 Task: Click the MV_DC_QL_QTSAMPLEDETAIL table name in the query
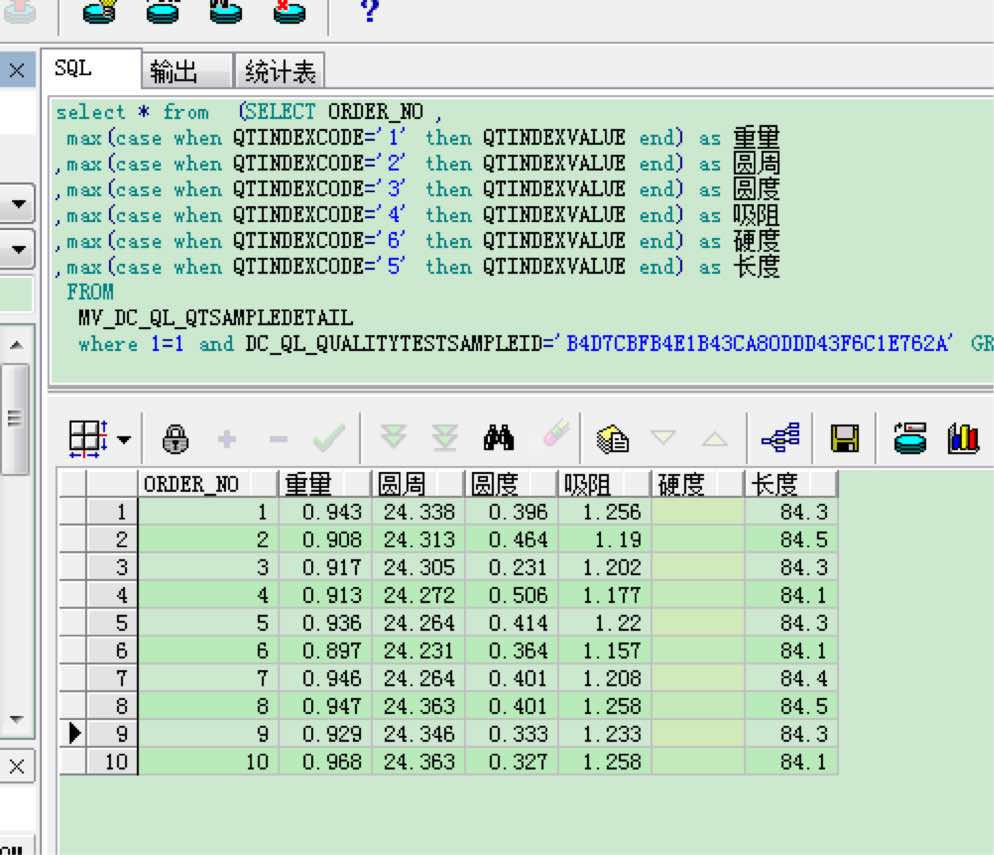(x=216, y=318)
